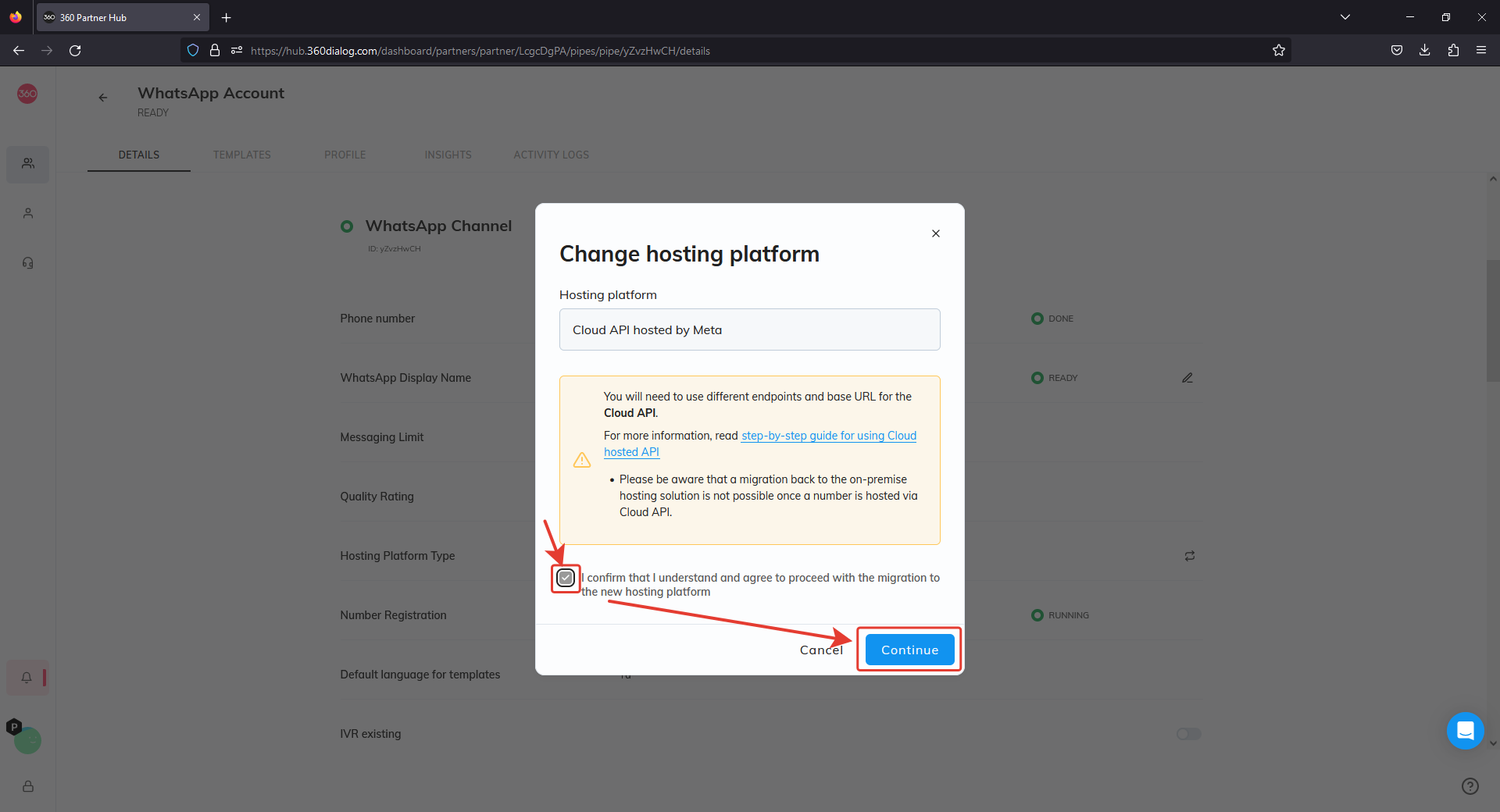Open the partners users sidebar icon

click(x=28, y=164)
